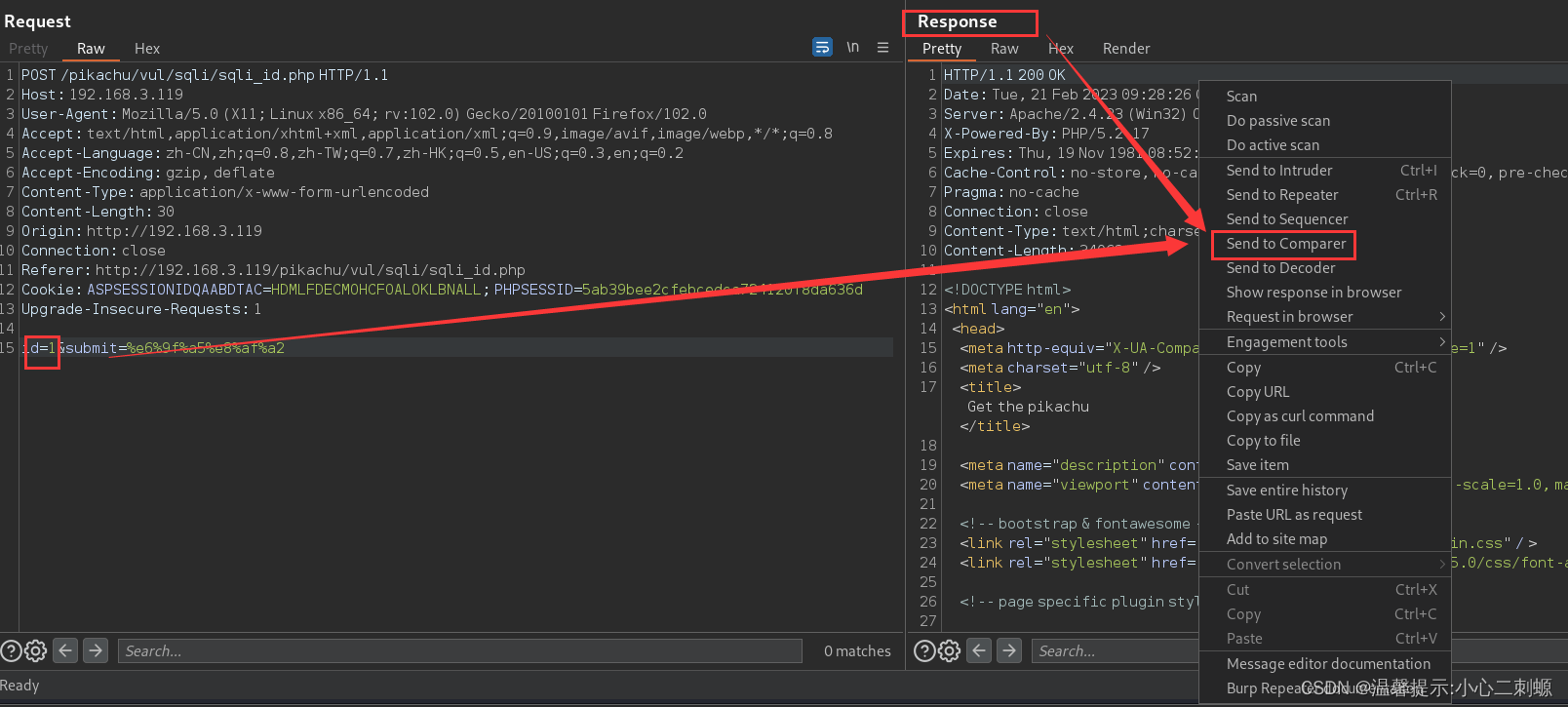The width and height of the screenshot is (1568, 707).
Task: Switch Response view to Raw tab
Action: click(1004, 48)
